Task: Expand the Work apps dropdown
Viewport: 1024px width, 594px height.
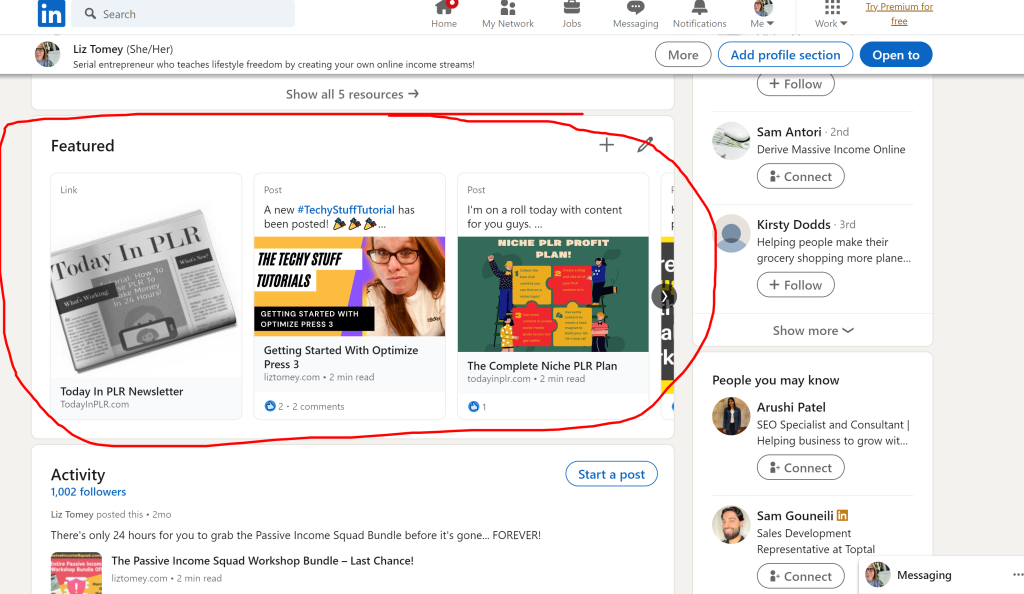Action: tap(831, 23)
